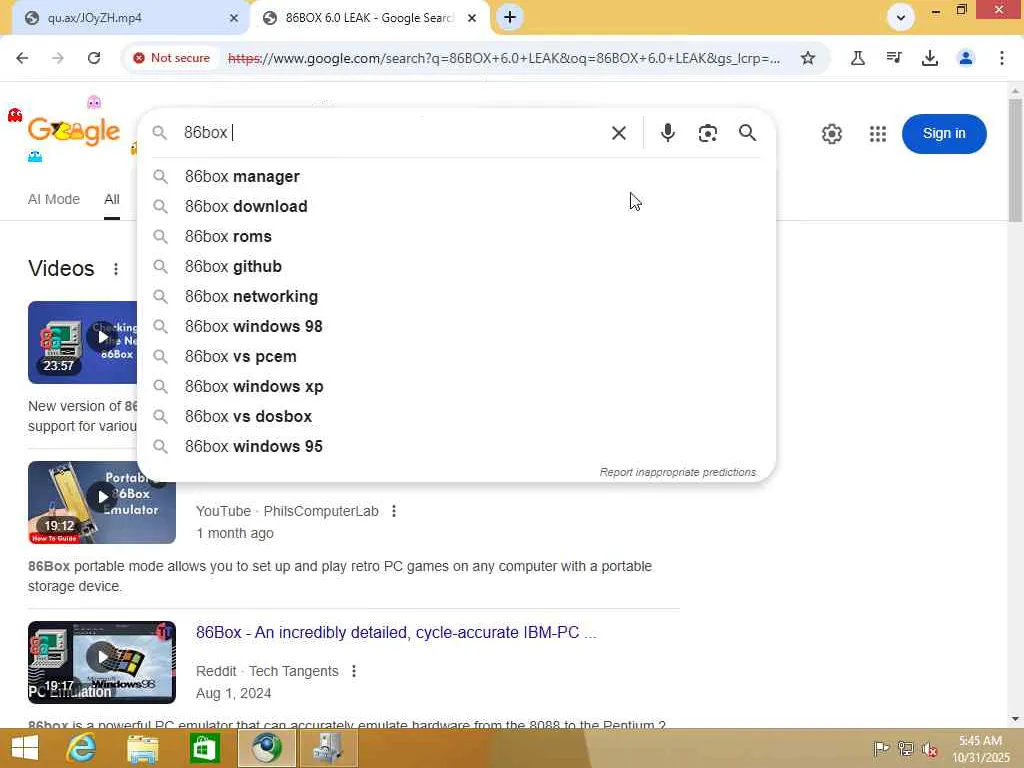Viewport: 1024px width, 768px height.
Task: Click the URL address bar
Action: [504, 58]
